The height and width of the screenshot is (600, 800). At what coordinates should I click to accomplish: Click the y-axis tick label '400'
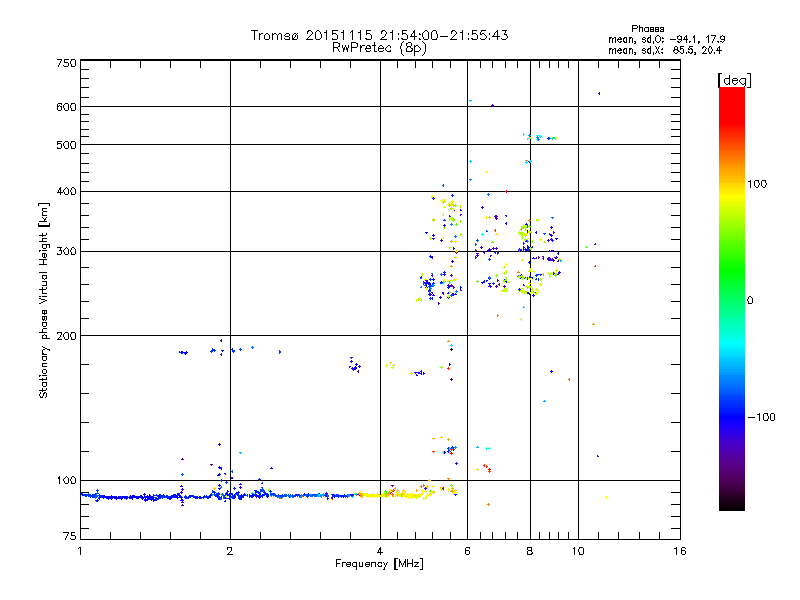point(66,192)
